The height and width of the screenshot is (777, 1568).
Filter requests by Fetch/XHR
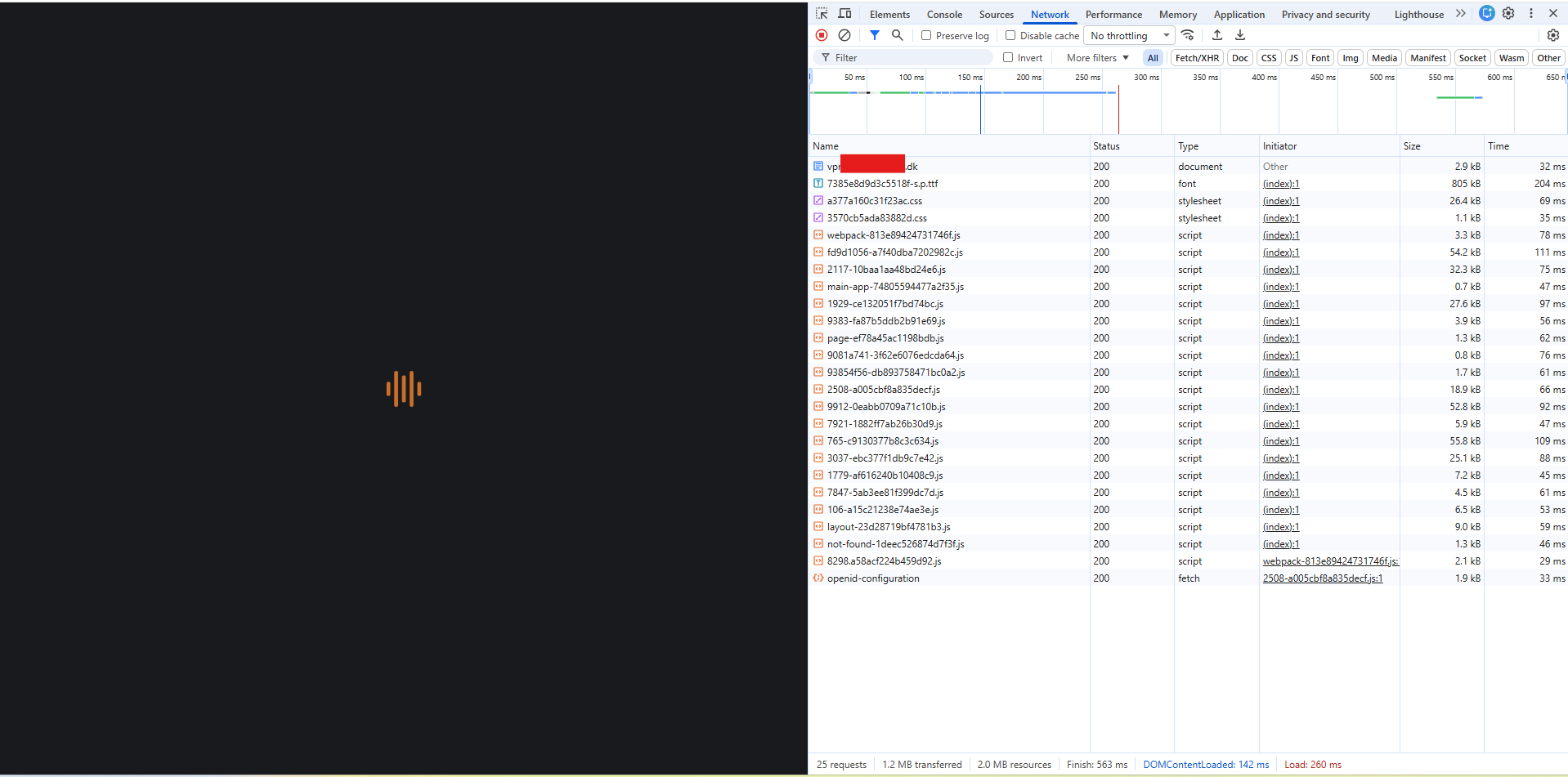coord(1197,57)
